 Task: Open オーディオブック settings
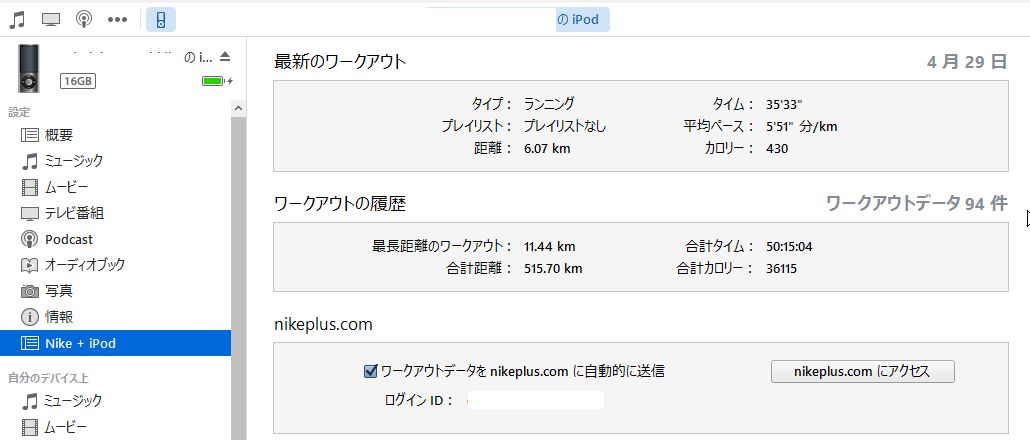click(84, 265)
